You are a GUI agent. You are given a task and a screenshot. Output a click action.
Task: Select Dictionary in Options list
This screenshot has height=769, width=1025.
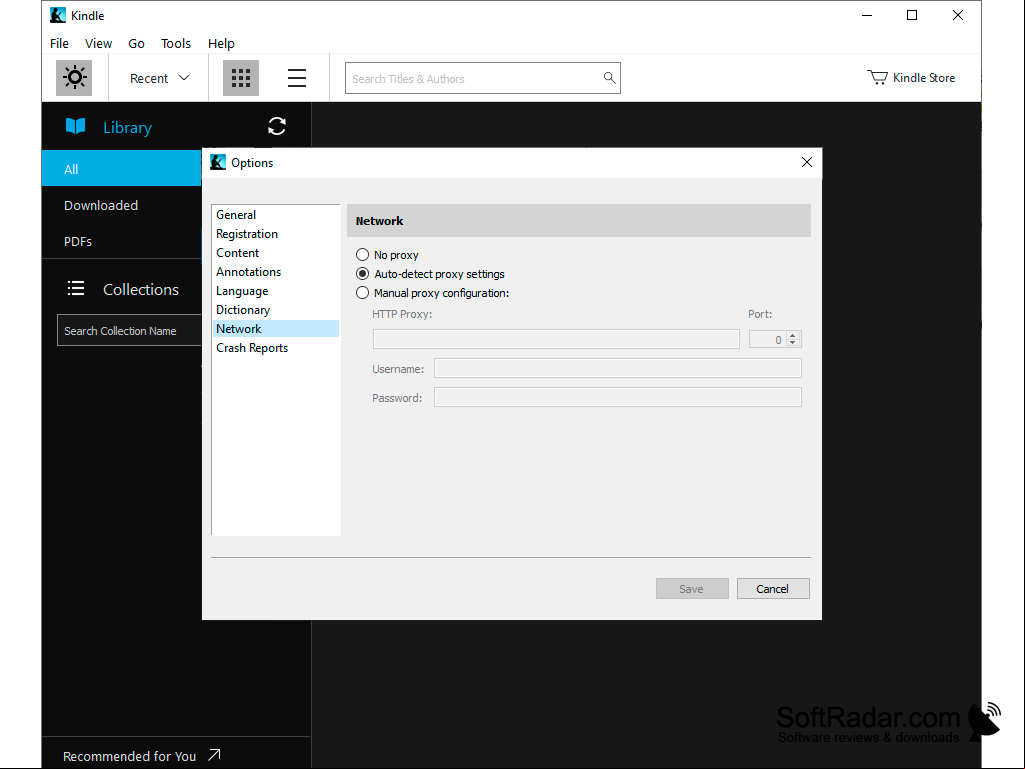tap(276, 309)
